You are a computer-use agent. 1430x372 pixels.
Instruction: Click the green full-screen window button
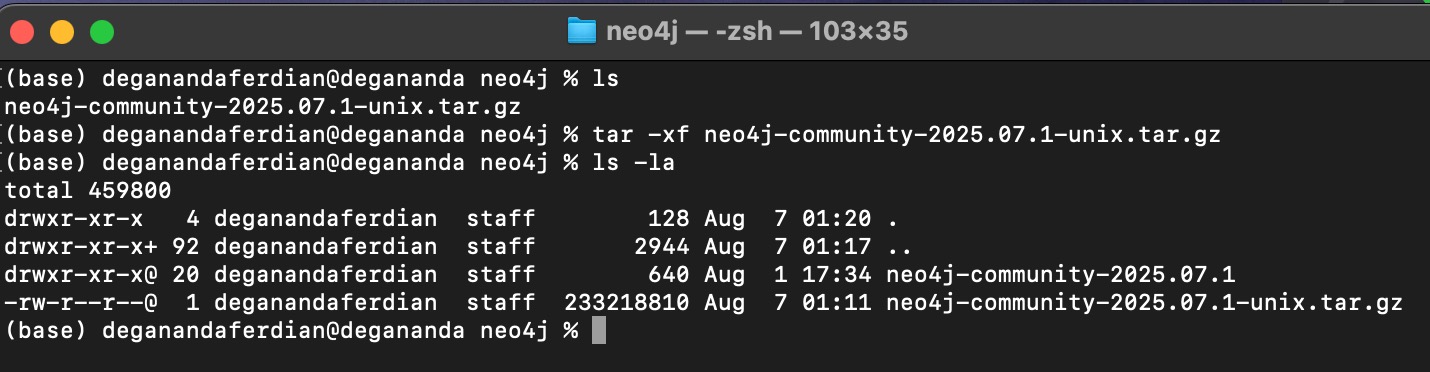(102, 32)
